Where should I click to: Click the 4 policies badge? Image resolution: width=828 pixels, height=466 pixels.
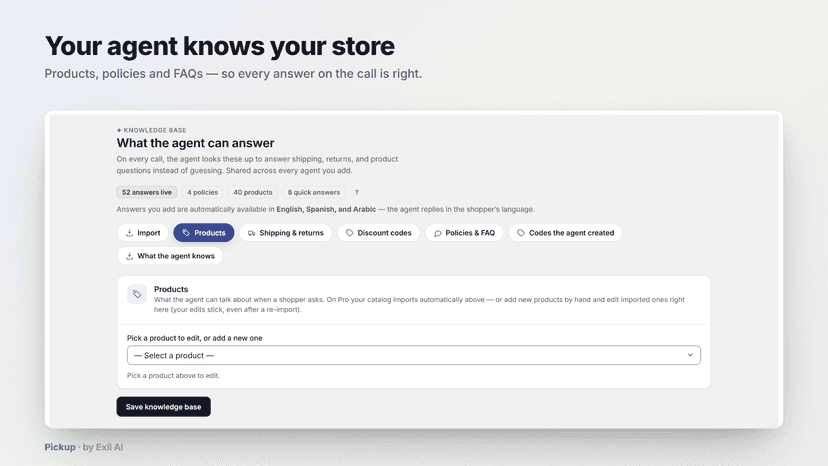(202, 192)
